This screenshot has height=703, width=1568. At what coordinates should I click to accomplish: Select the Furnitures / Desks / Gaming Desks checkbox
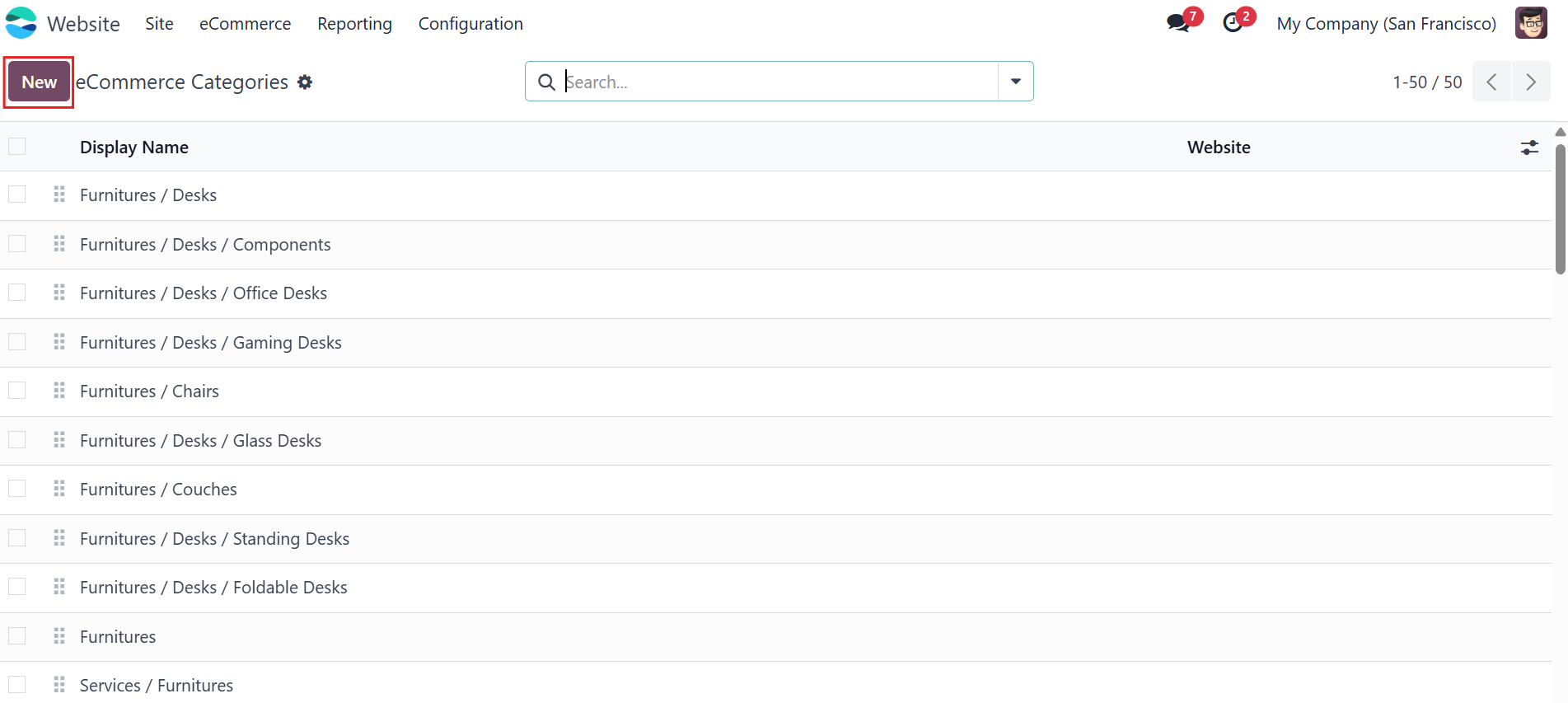(x=17, y=342)
